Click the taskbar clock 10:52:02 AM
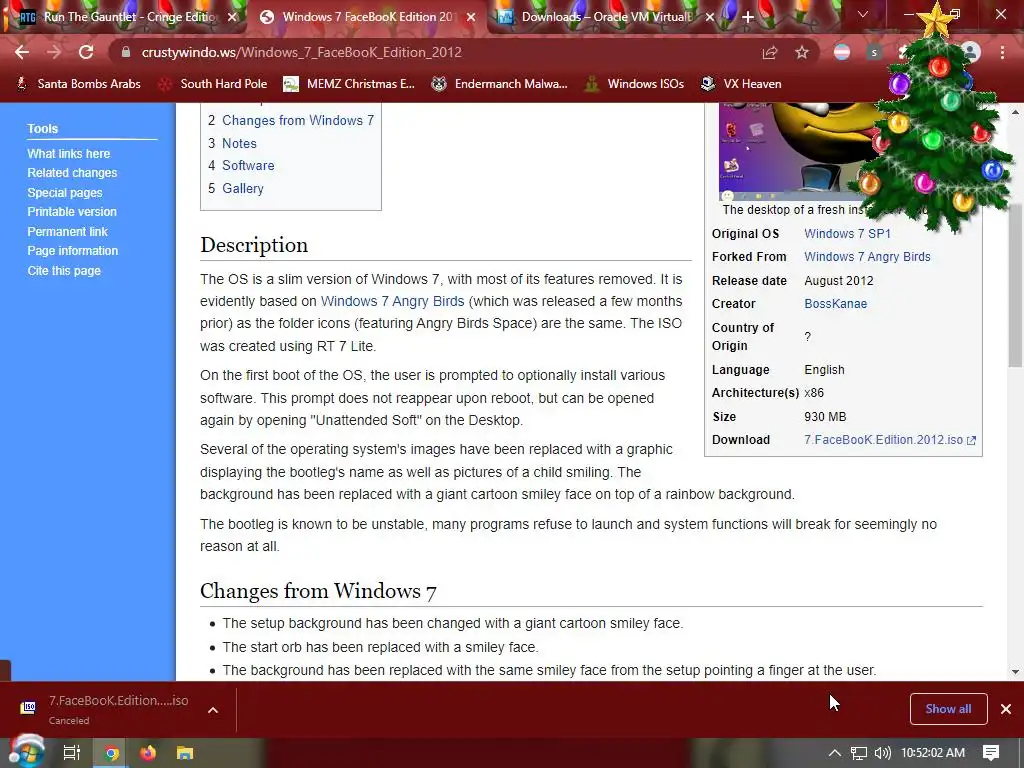The image size is (1024, 768). (933, 753)
